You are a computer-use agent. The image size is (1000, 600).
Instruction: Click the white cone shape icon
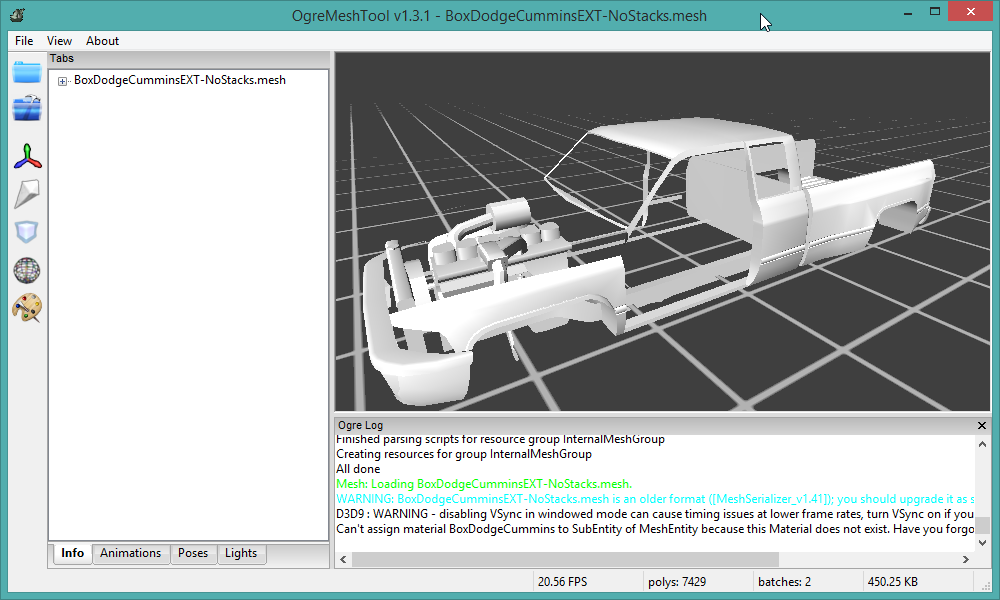[x=27, y=194]
